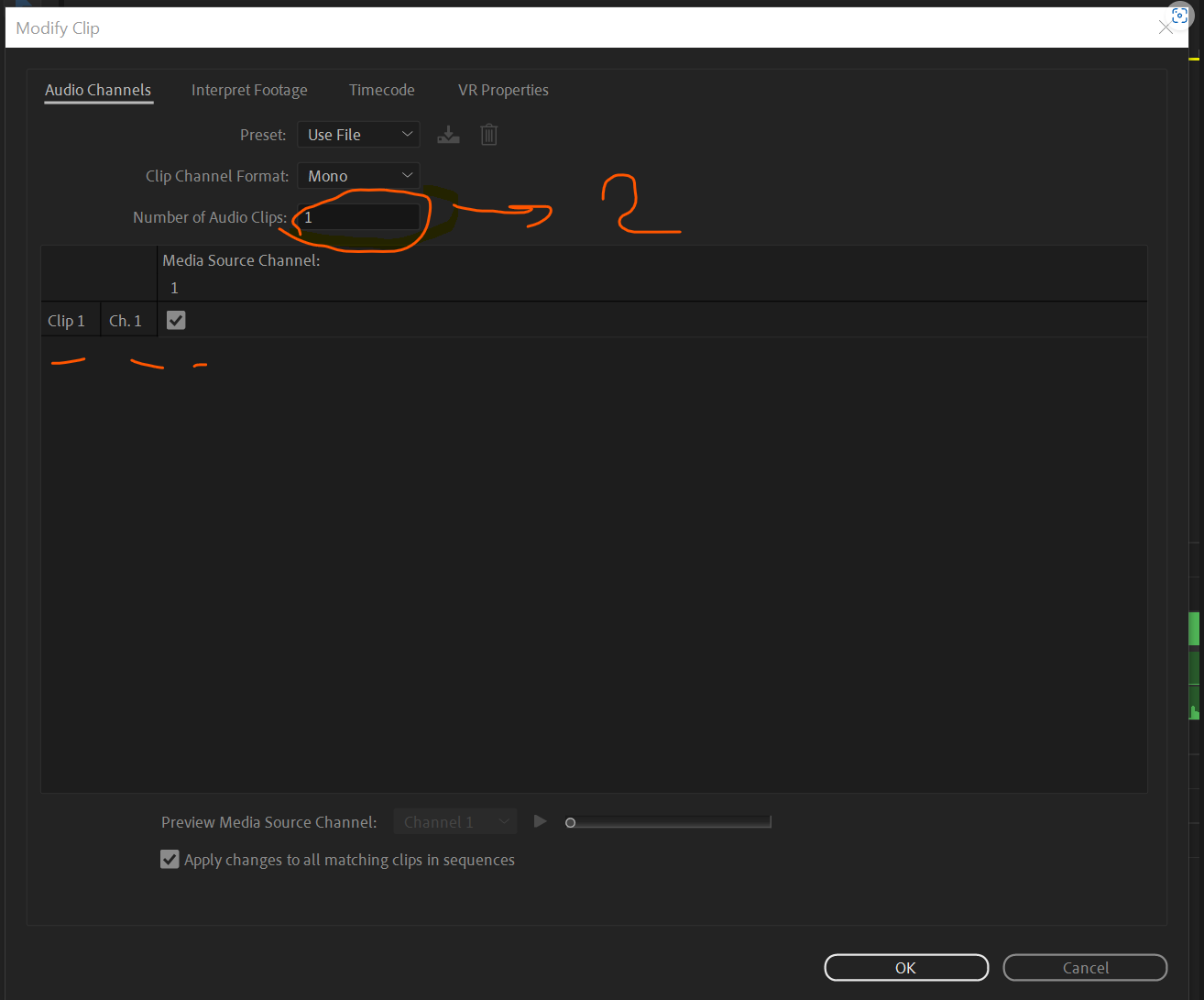Toggle Apply changes to all matching clips
Screen dimensions: 1204x1000
pyautogui.click(x=170, y=860)
